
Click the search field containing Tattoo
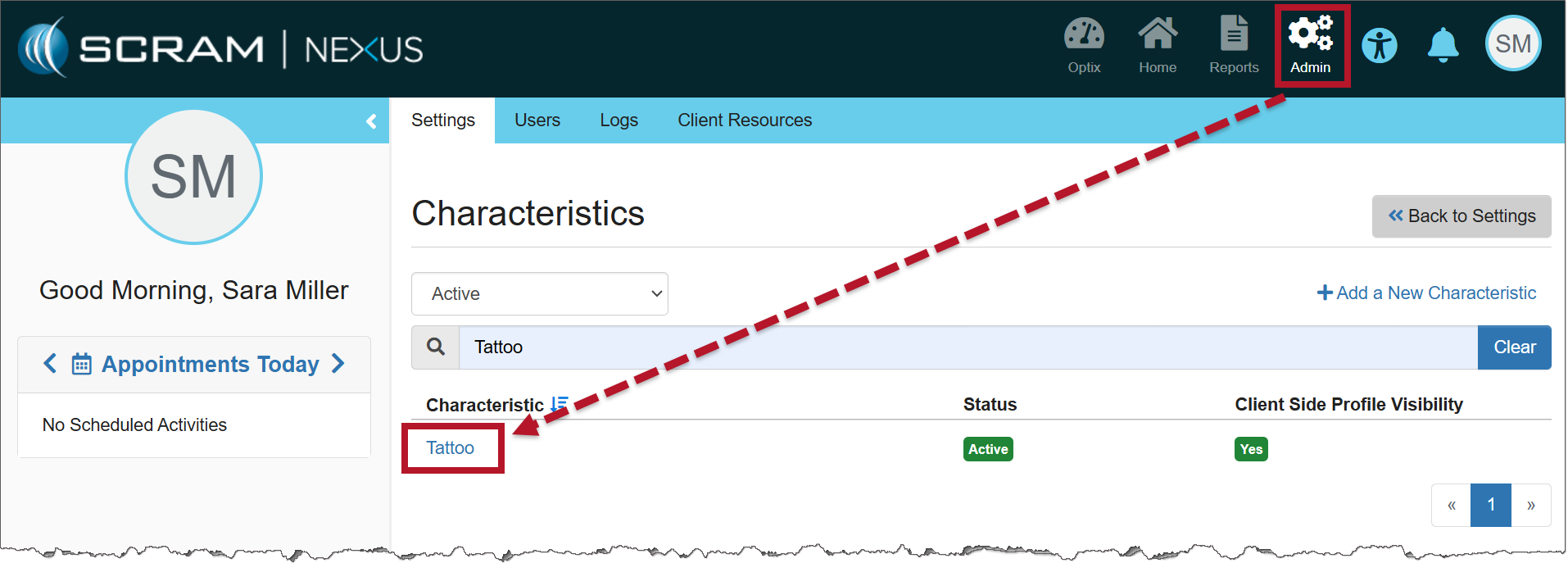(967, 347)
